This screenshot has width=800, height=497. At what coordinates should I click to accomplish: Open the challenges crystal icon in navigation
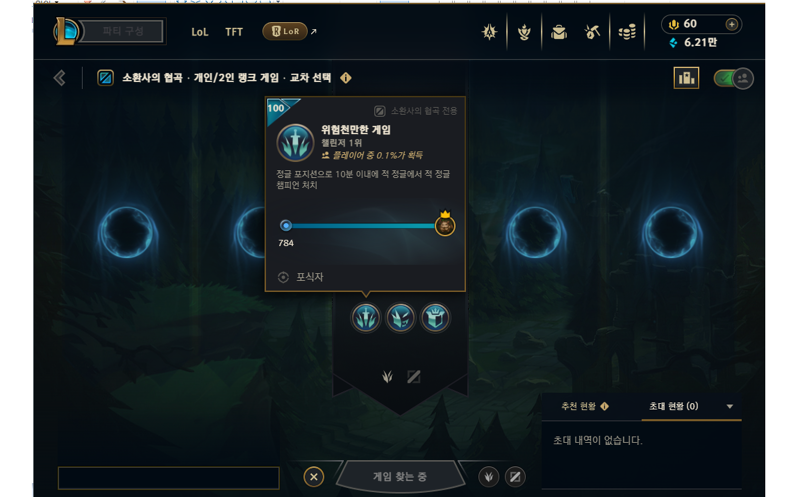(489, 32)
